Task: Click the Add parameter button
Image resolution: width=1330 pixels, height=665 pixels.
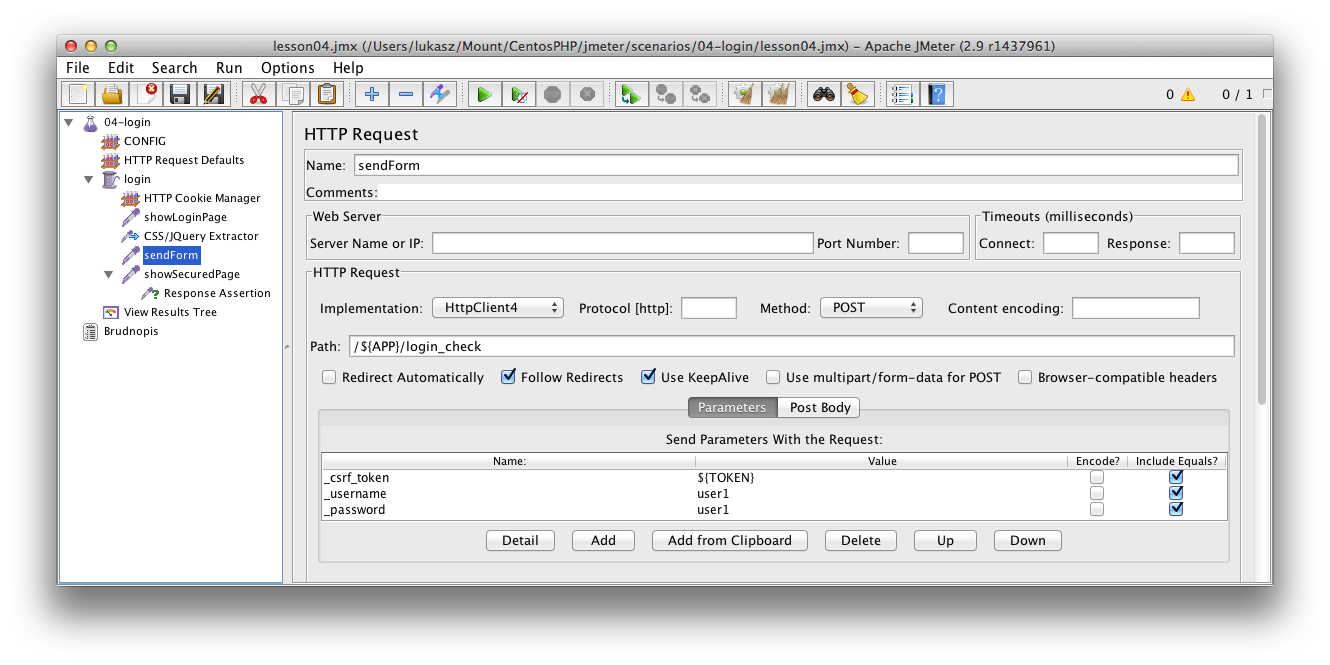Action: click(x=604, y=540)
